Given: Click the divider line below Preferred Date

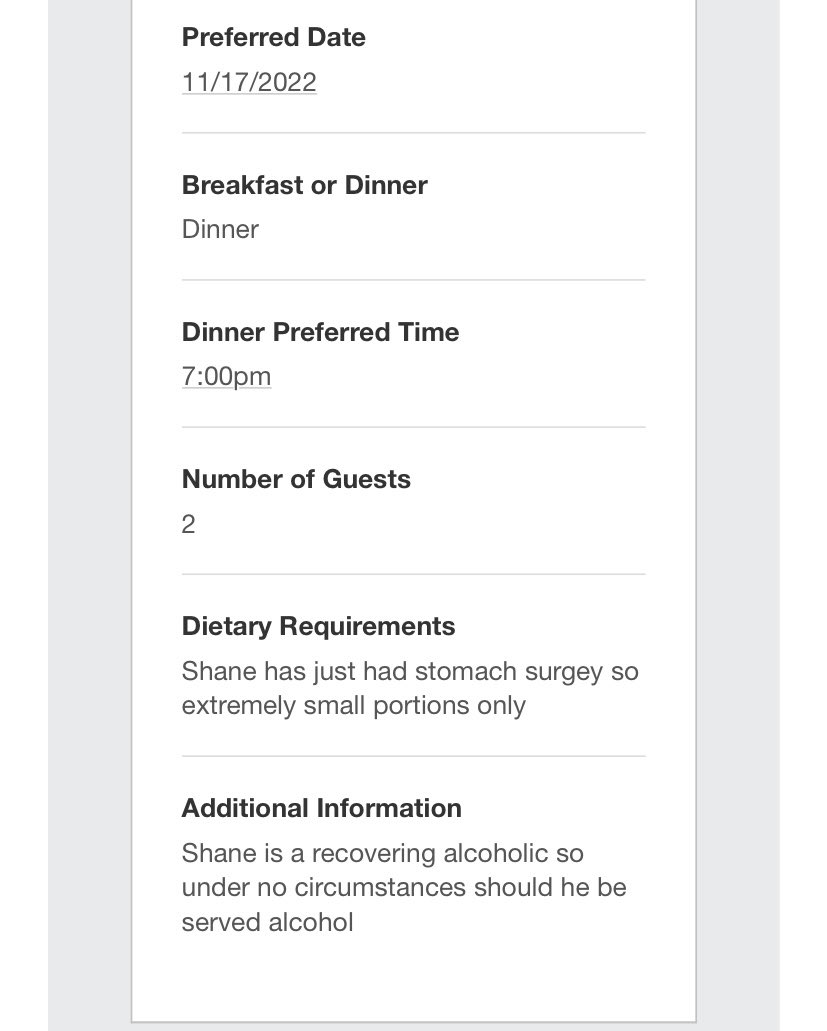Looking at the screenshot, I should [x=414, y=133].
